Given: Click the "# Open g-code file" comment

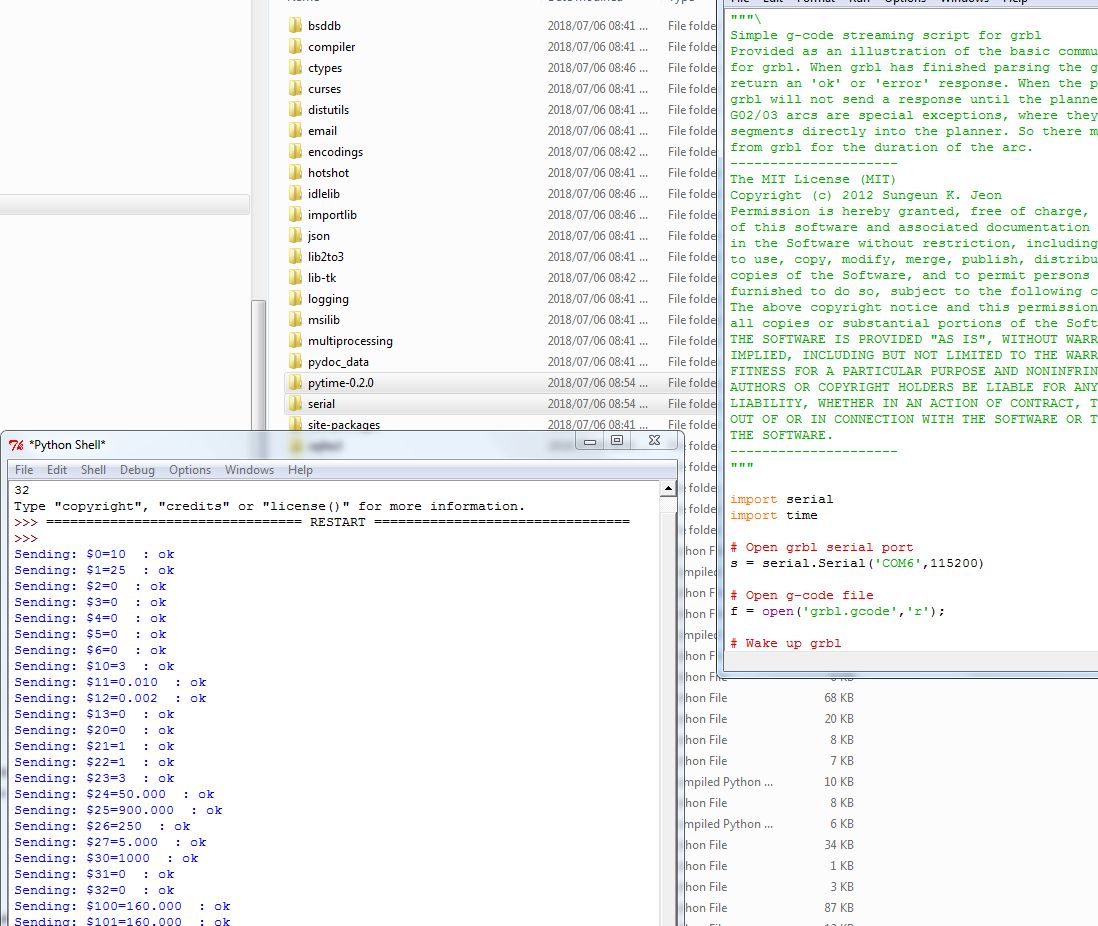Looking at the screenshot, I should pos(802,595).
